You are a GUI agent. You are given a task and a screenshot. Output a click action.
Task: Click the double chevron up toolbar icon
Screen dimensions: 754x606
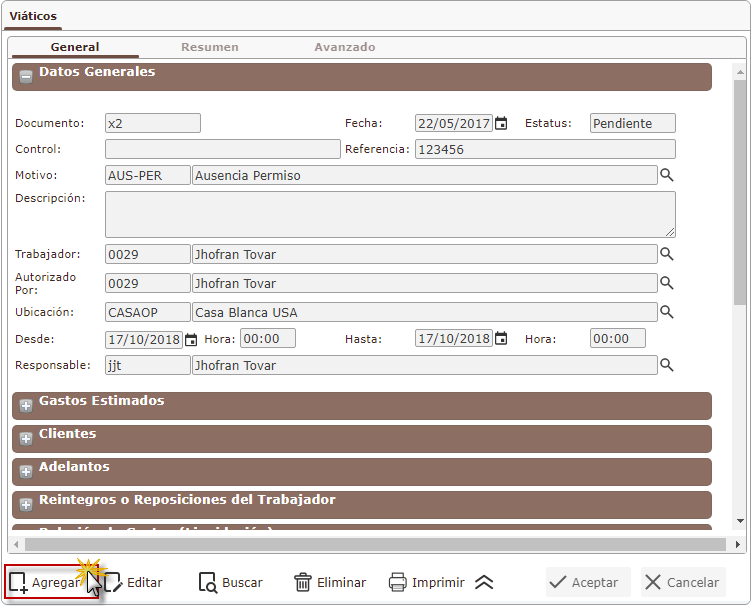pos(484,582)
